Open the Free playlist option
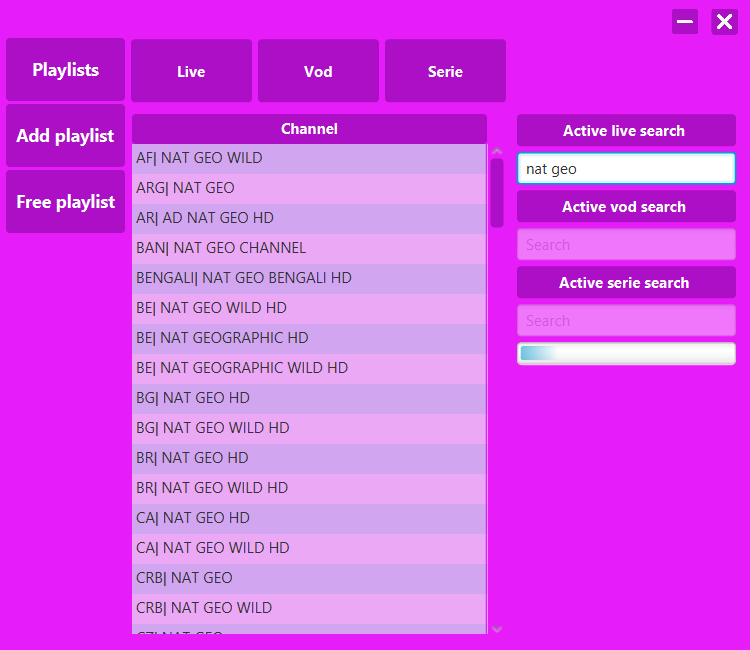Viewport: 750px width, 650px height. pos(66,202)
